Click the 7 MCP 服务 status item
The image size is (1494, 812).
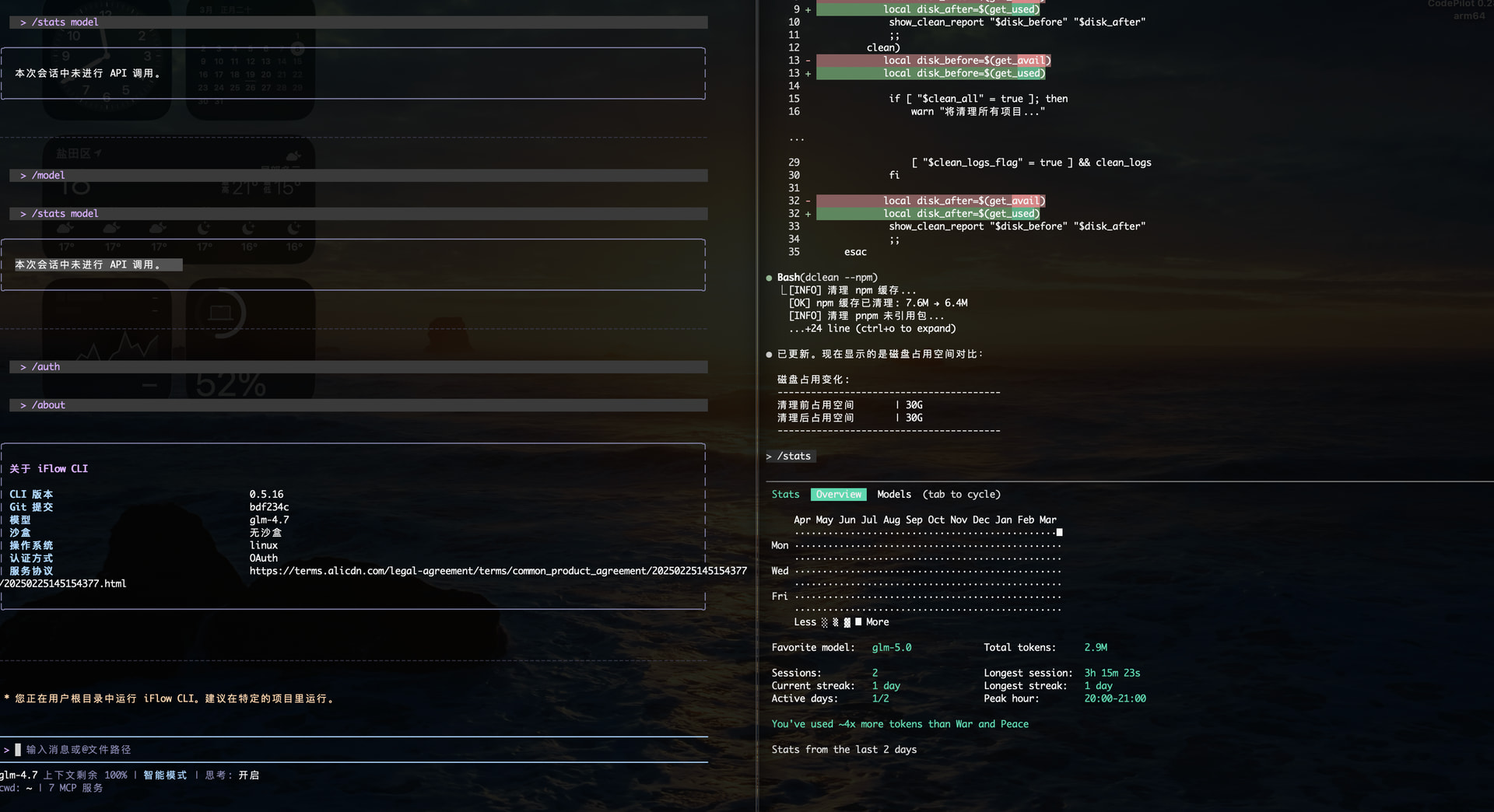click(x=75, y=788)
